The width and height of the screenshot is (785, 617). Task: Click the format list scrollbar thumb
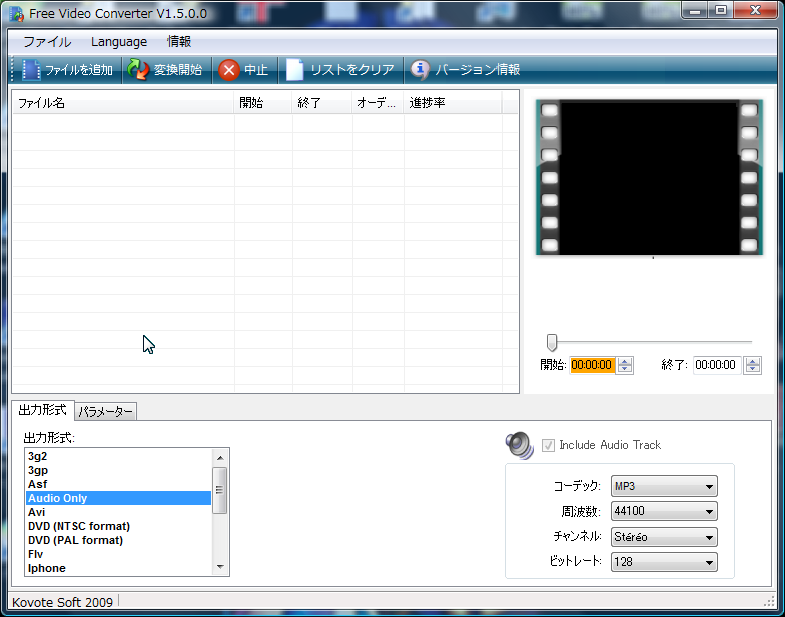point(220,490)
